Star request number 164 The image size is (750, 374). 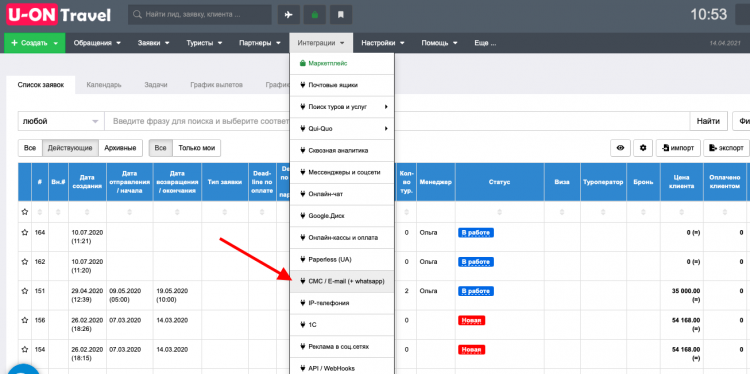click(x=25, y=232)
